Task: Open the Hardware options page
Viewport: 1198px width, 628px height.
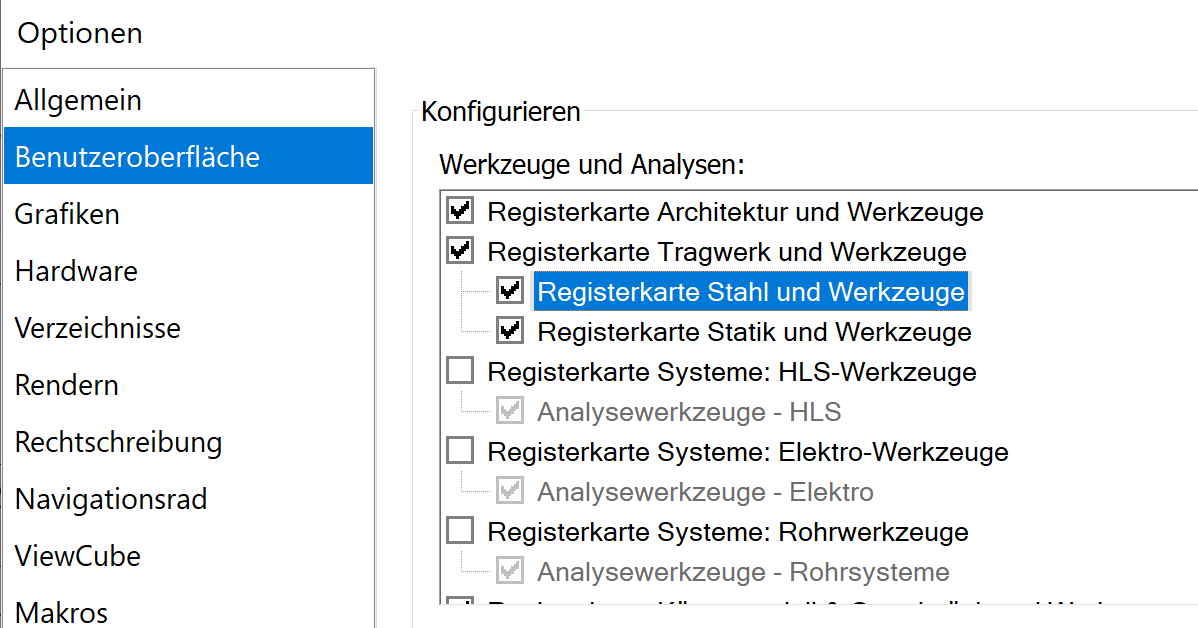Action: [x=76, y=271]
